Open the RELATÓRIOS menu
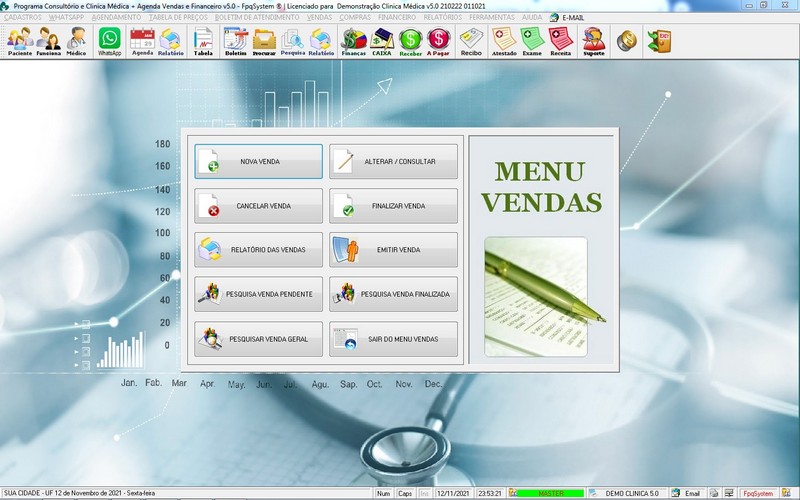Image resolution: width=800 pixels, height=500 pixels. 442,17
